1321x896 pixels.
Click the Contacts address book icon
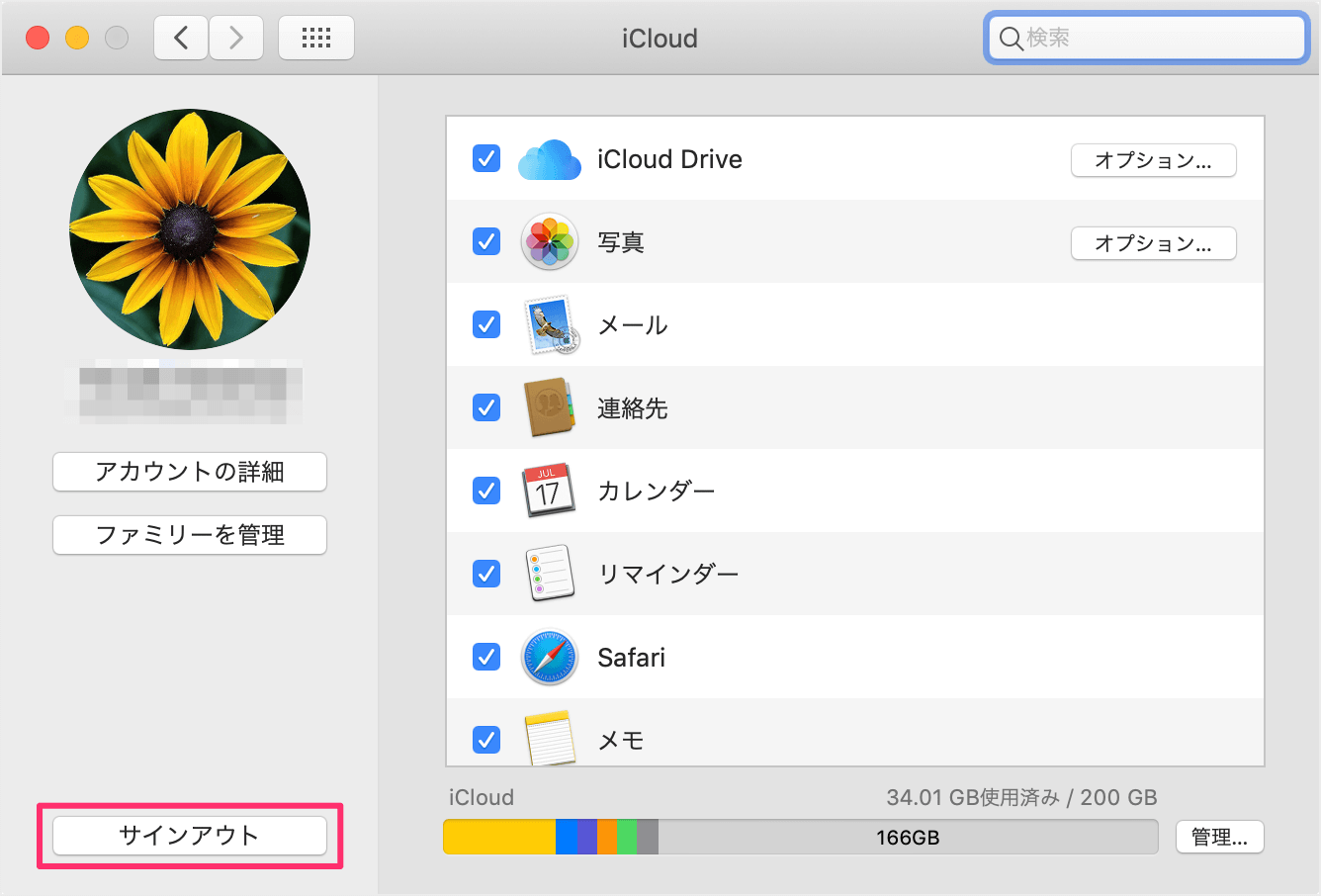[x=549, y=407]
